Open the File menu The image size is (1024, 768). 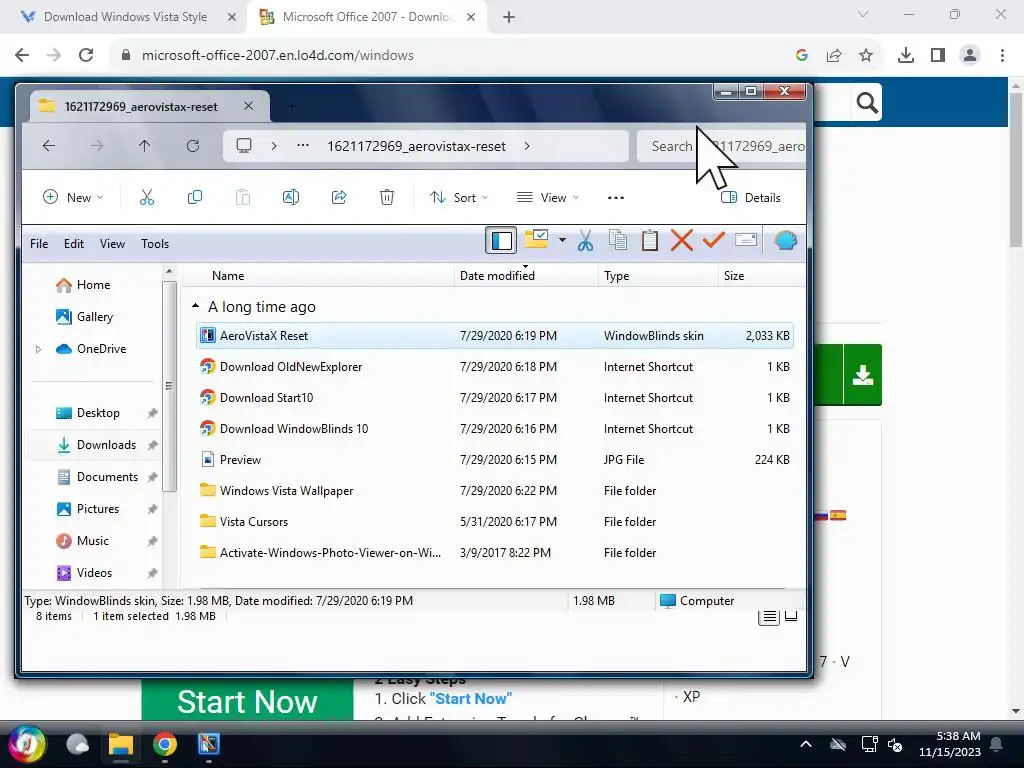click(x=39, y=244)
